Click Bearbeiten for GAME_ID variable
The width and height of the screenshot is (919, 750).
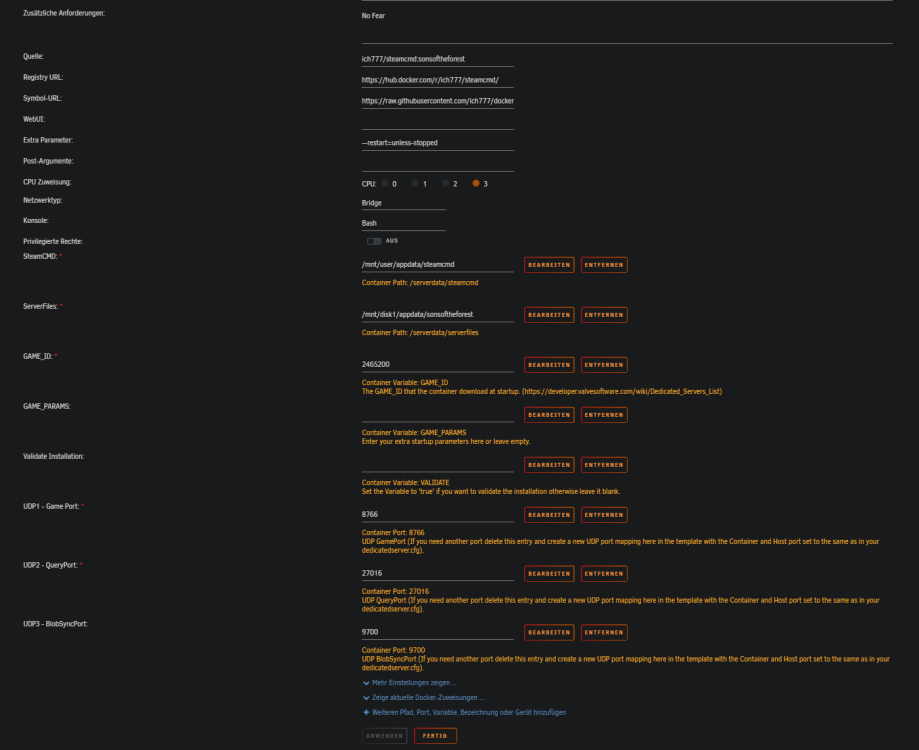click(549, 364)
